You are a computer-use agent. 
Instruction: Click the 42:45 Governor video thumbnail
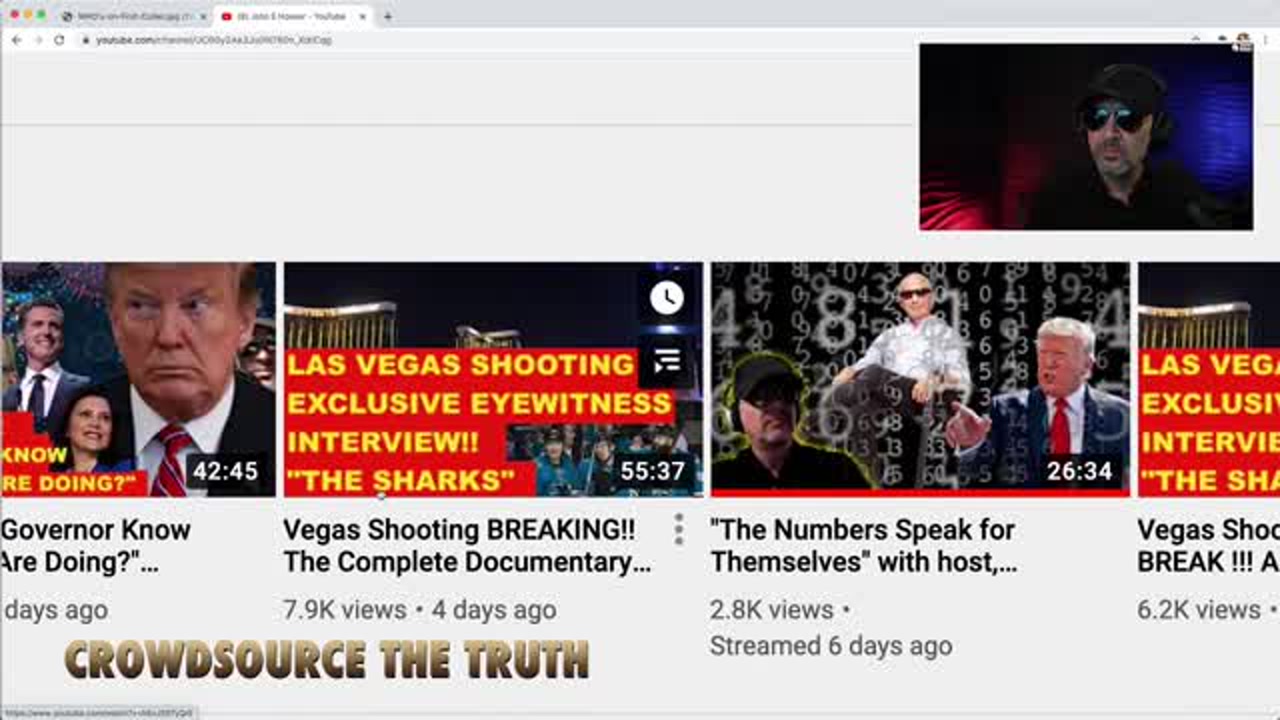coord(138,380)
